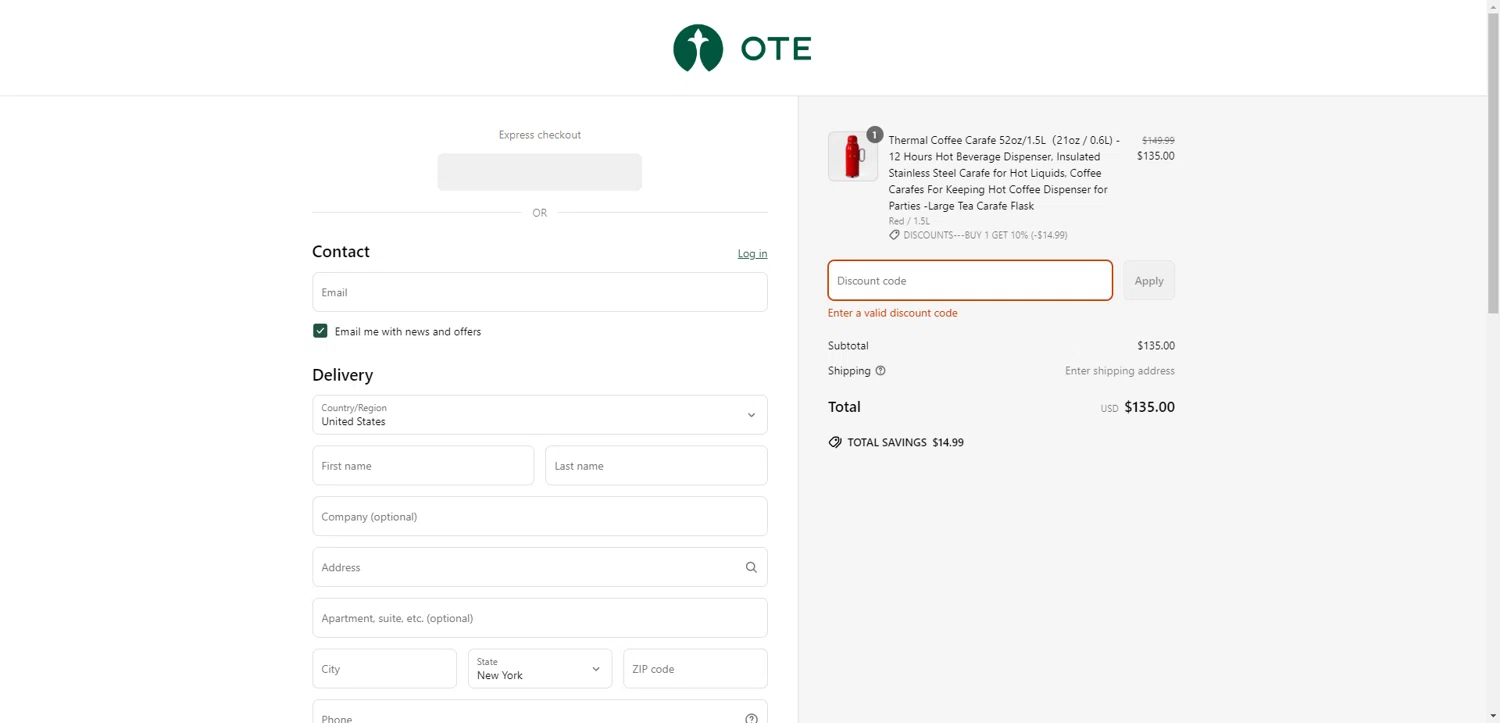This screenshot has height=723, width=1500.
Task: Focus the Apartment, suite, etc. field
Action: click(540, 618)
